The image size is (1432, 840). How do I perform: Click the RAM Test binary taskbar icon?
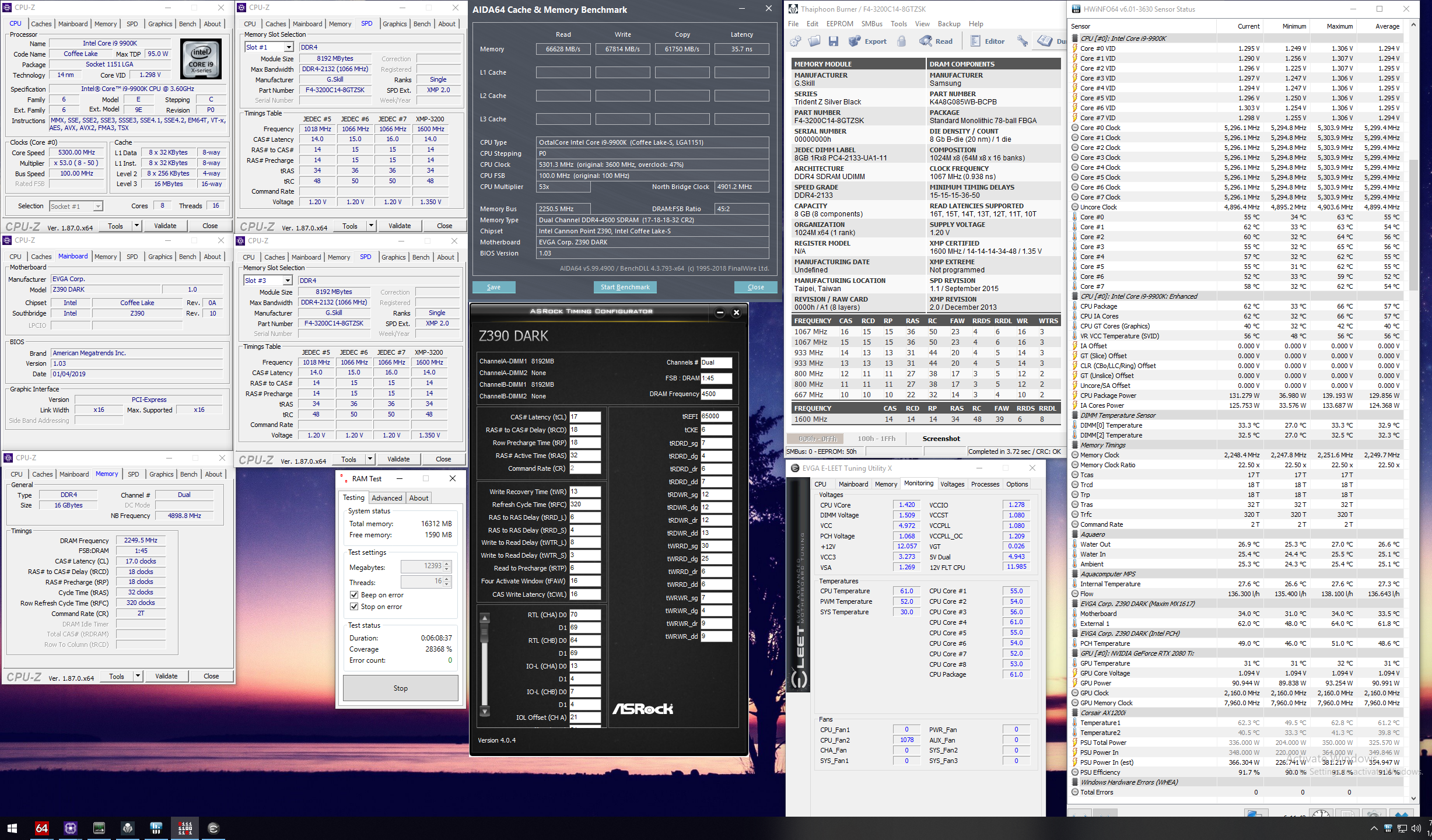click(x=185, y=828)
